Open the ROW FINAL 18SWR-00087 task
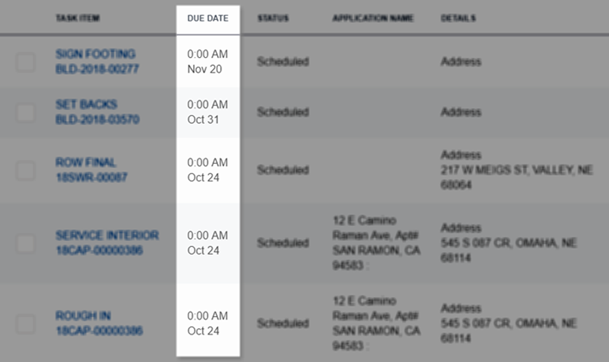609x362 pixels. (x=91, y=170)
